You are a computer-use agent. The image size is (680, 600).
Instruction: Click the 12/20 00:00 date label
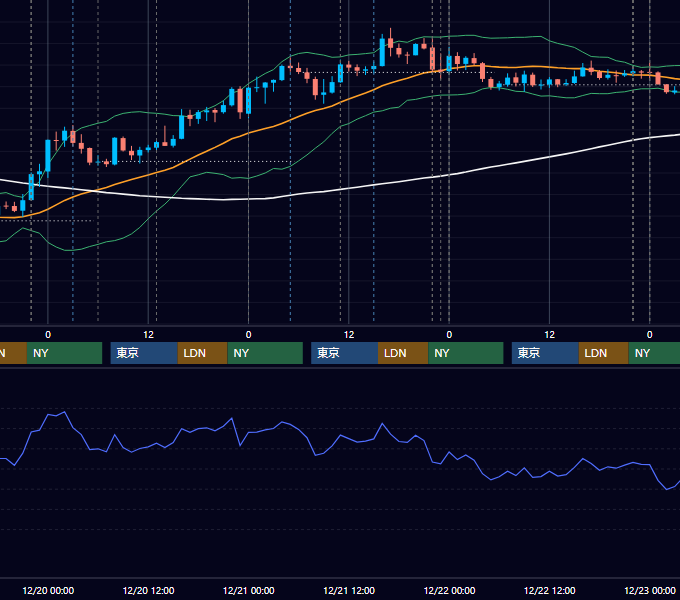point(48,590)
